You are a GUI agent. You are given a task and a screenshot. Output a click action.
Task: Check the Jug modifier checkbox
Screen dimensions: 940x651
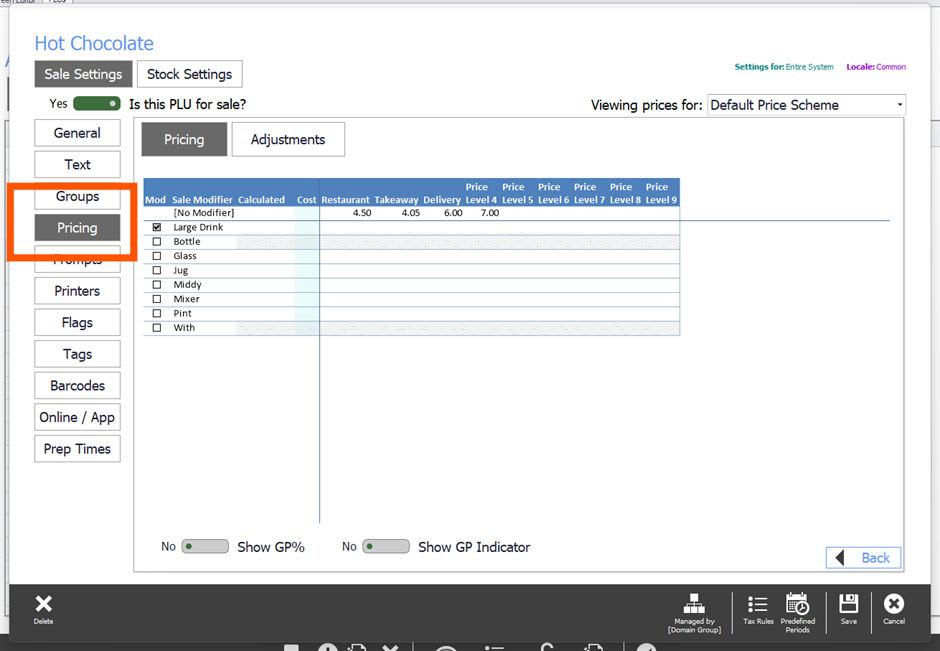(157, 270)
